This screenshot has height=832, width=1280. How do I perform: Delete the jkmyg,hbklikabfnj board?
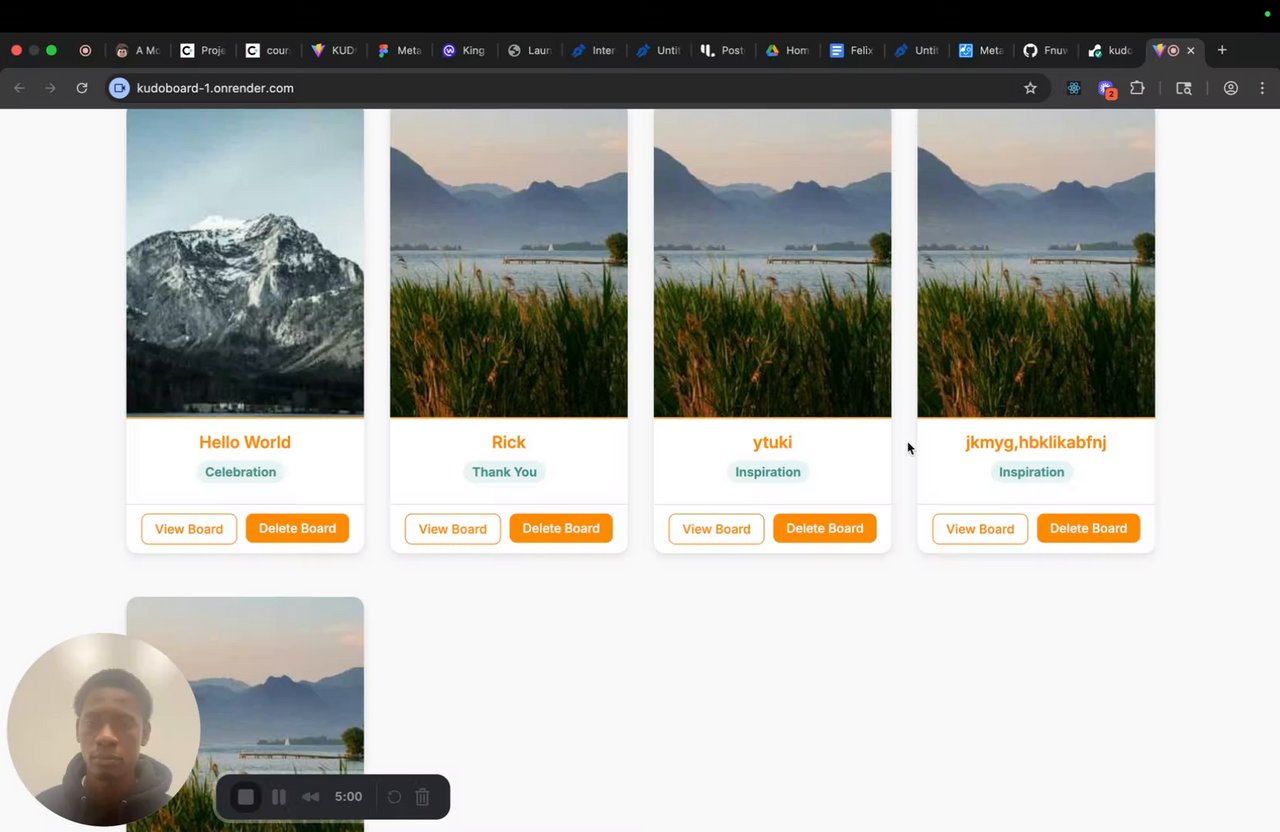point(1088,528)
